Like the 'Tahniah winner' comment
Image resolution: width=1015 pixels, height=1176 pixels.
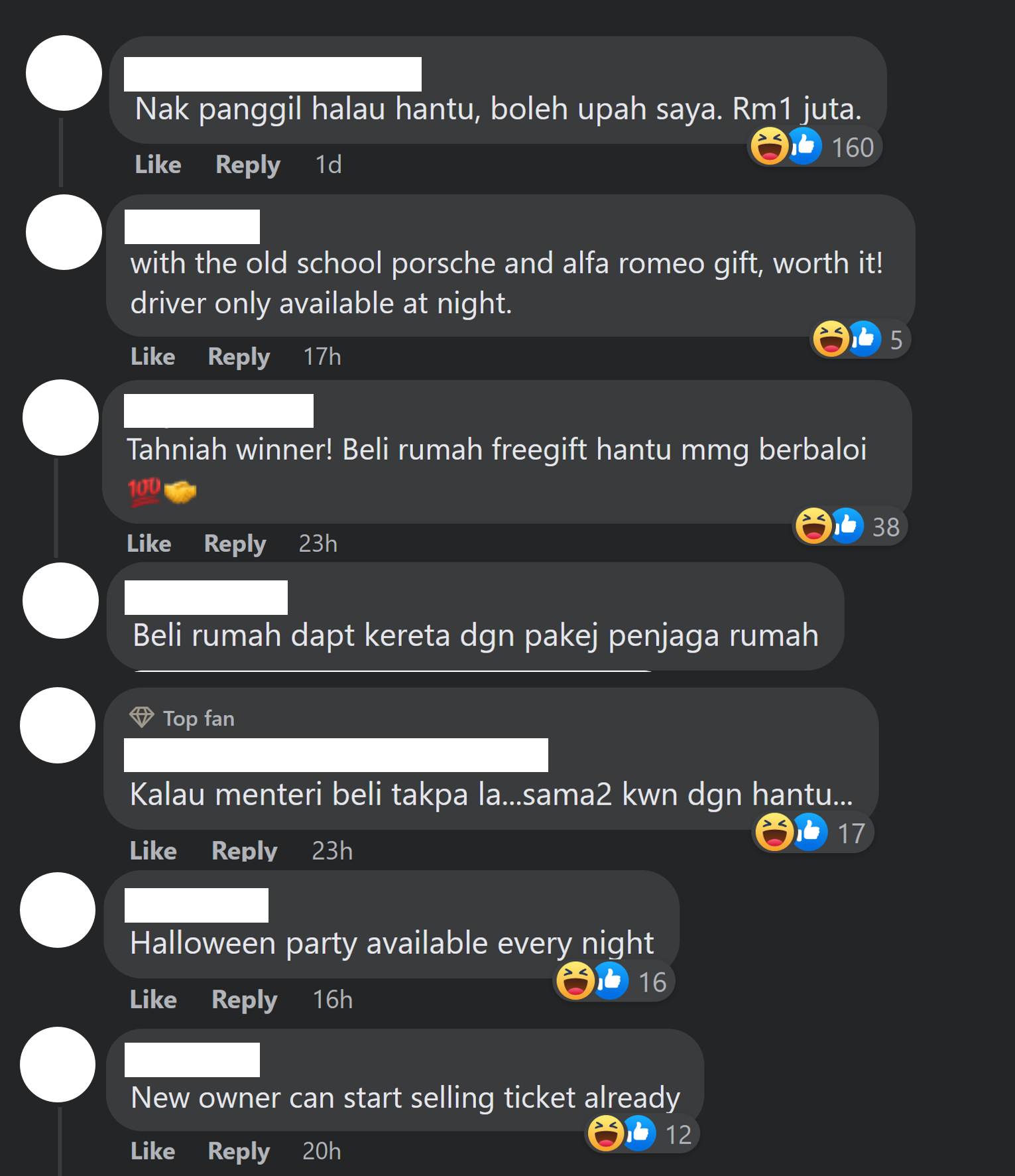[149, 544]
